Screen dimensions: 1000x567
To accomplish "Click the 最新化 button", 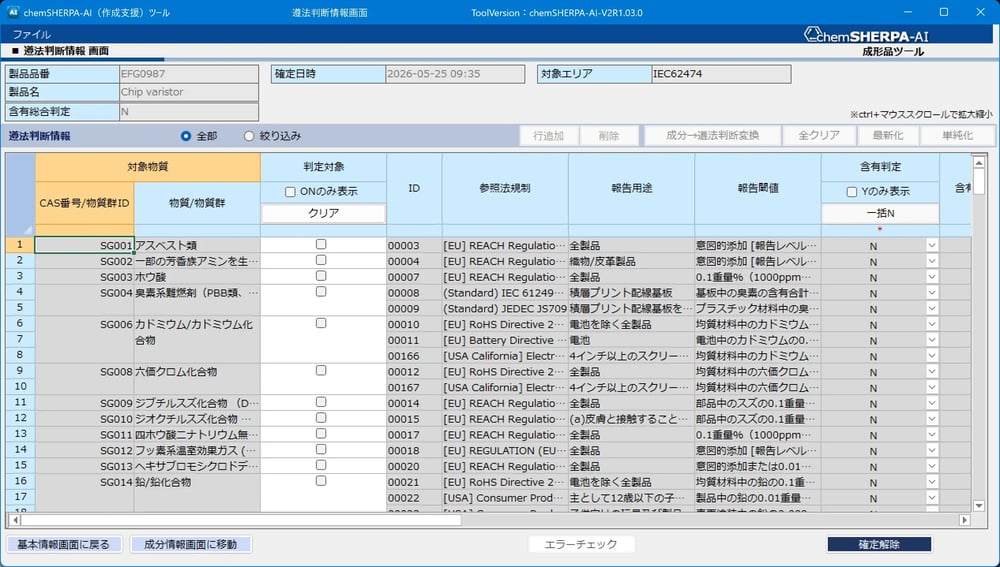I will (888, 136).
